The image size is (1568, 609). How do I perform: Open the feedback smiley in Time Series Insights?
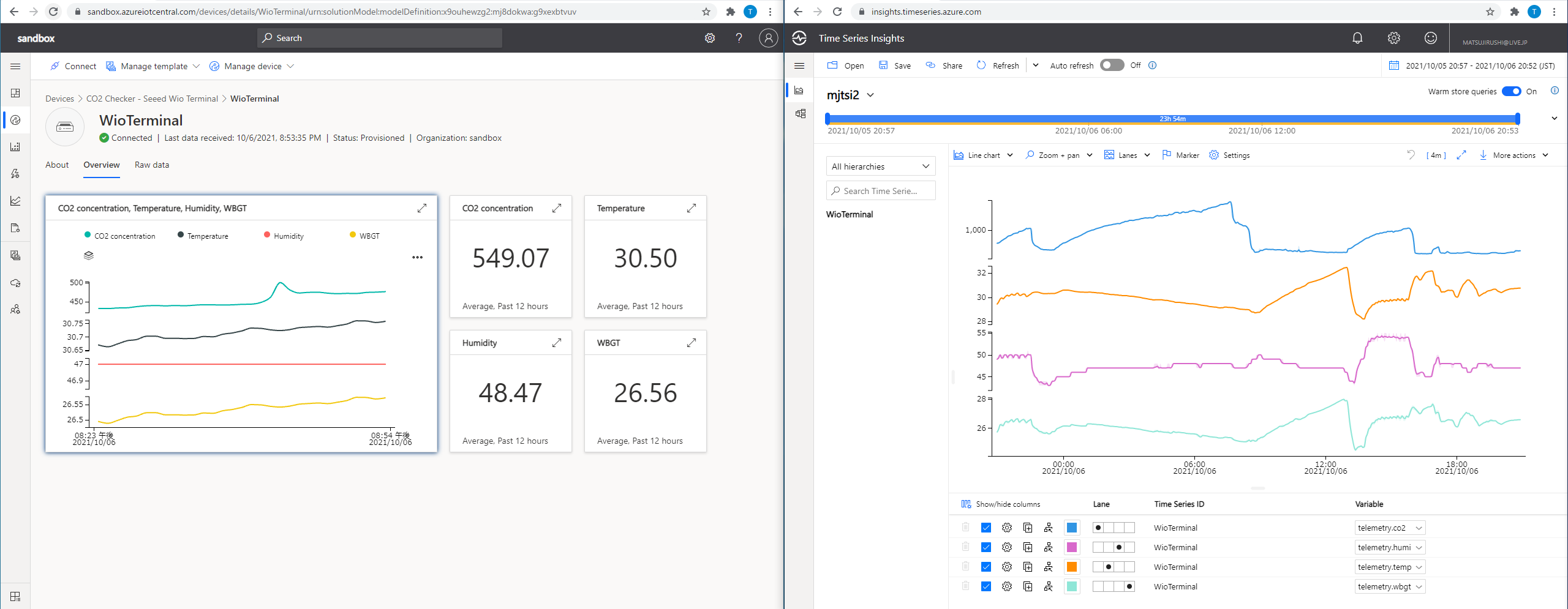coord(1431,38)
